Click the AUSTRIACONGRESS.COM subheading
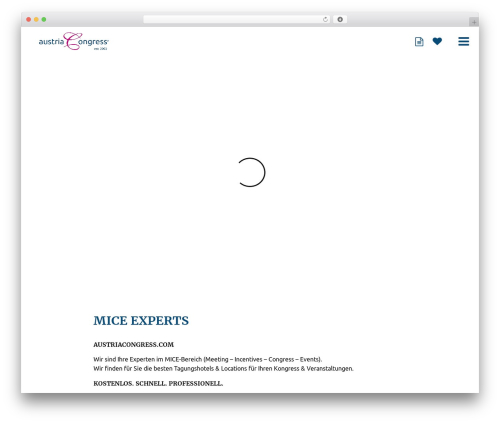The height and width of the screenshot is (423, 500). click(x=133, y=345)
